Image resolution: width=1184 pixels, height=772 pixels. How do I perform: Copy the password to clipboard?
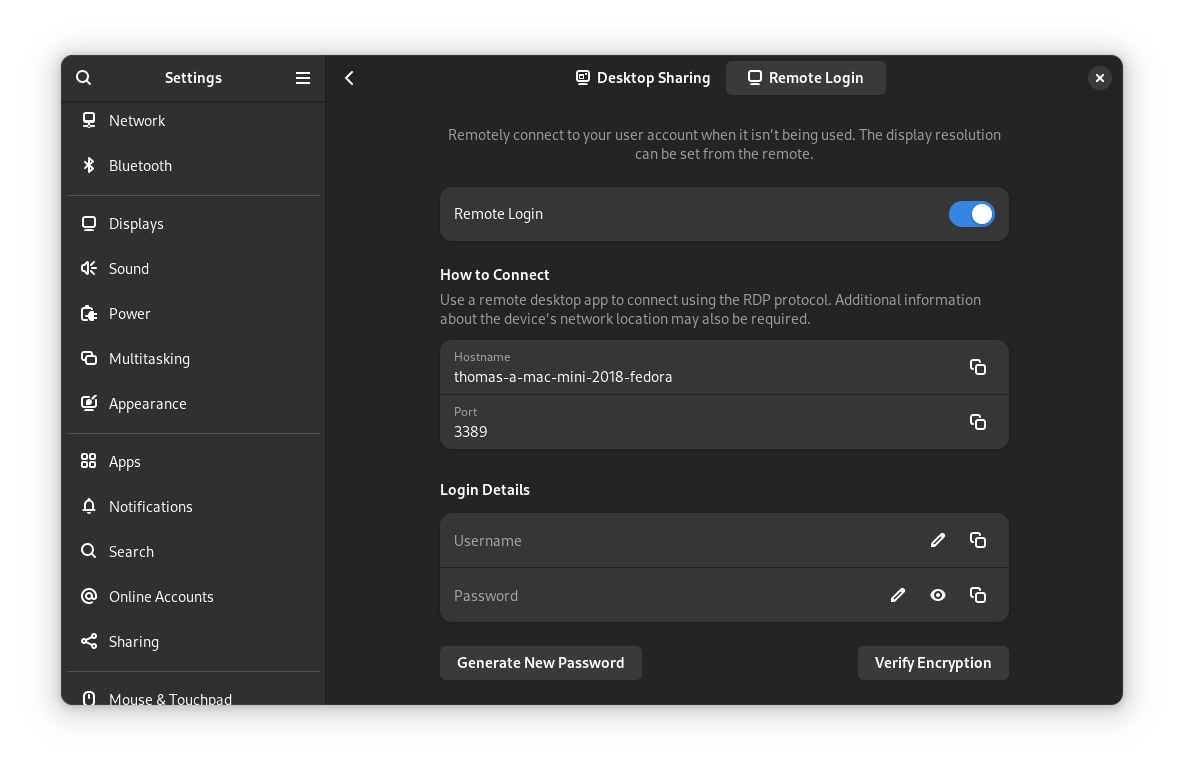tap(977, 595)
